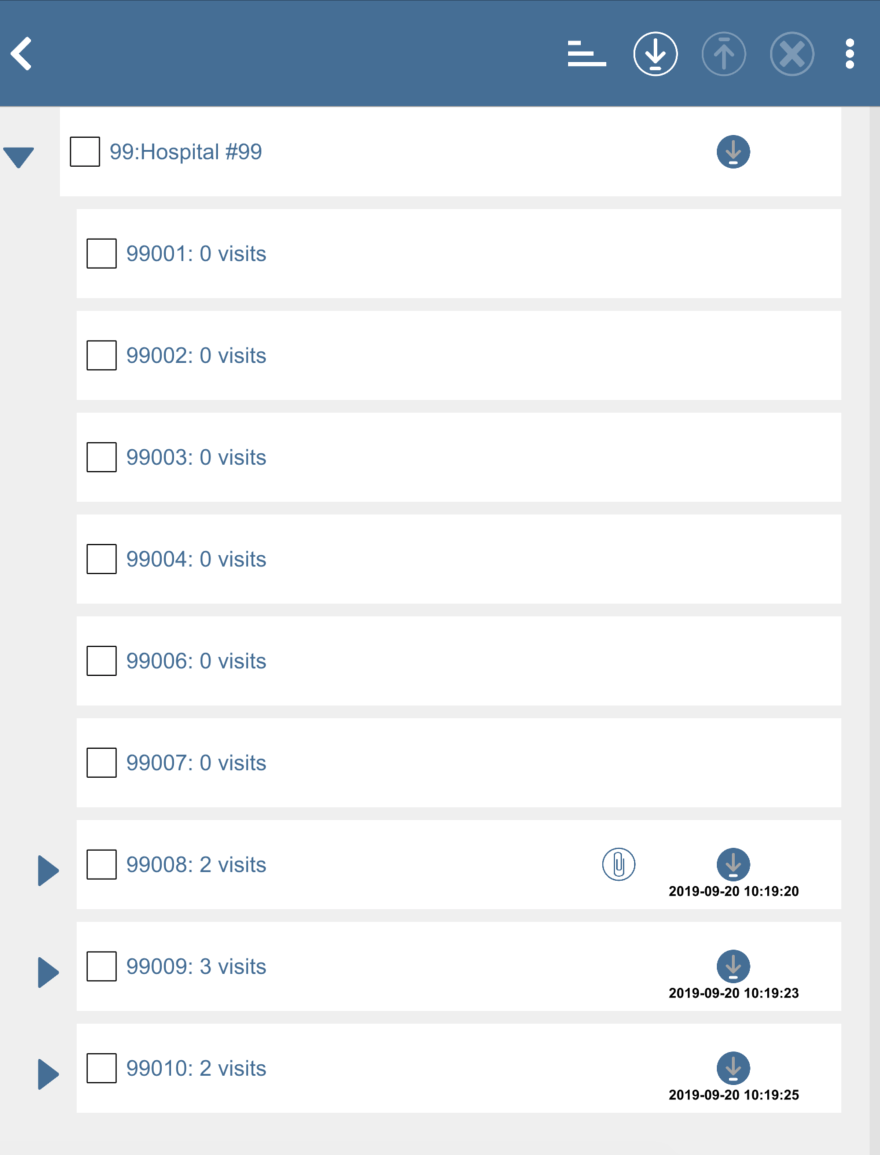Select the checkbox for 99009

point(102,966)
